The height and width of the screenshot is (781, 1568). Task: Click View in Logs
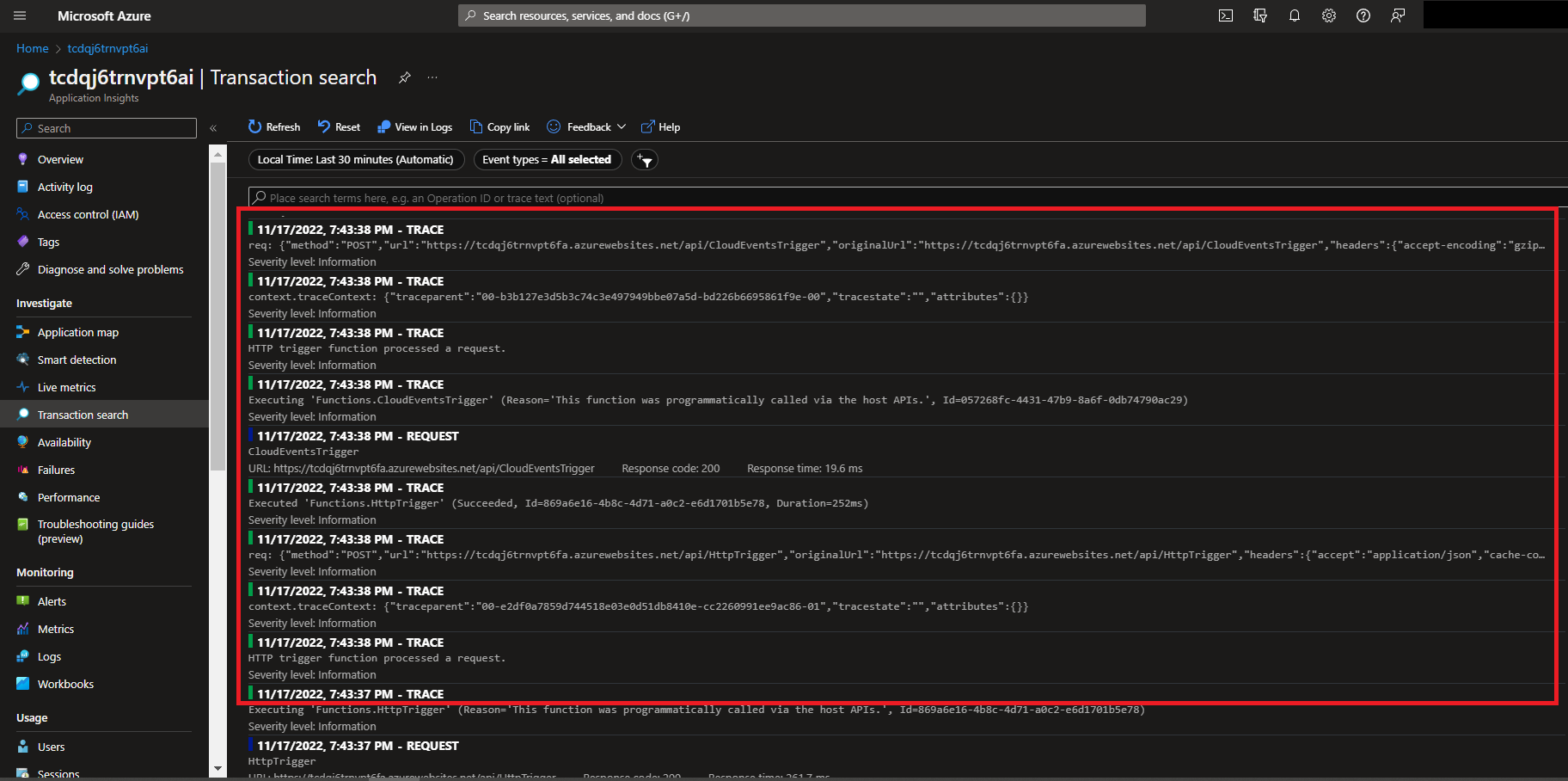[x=414, y=126]
